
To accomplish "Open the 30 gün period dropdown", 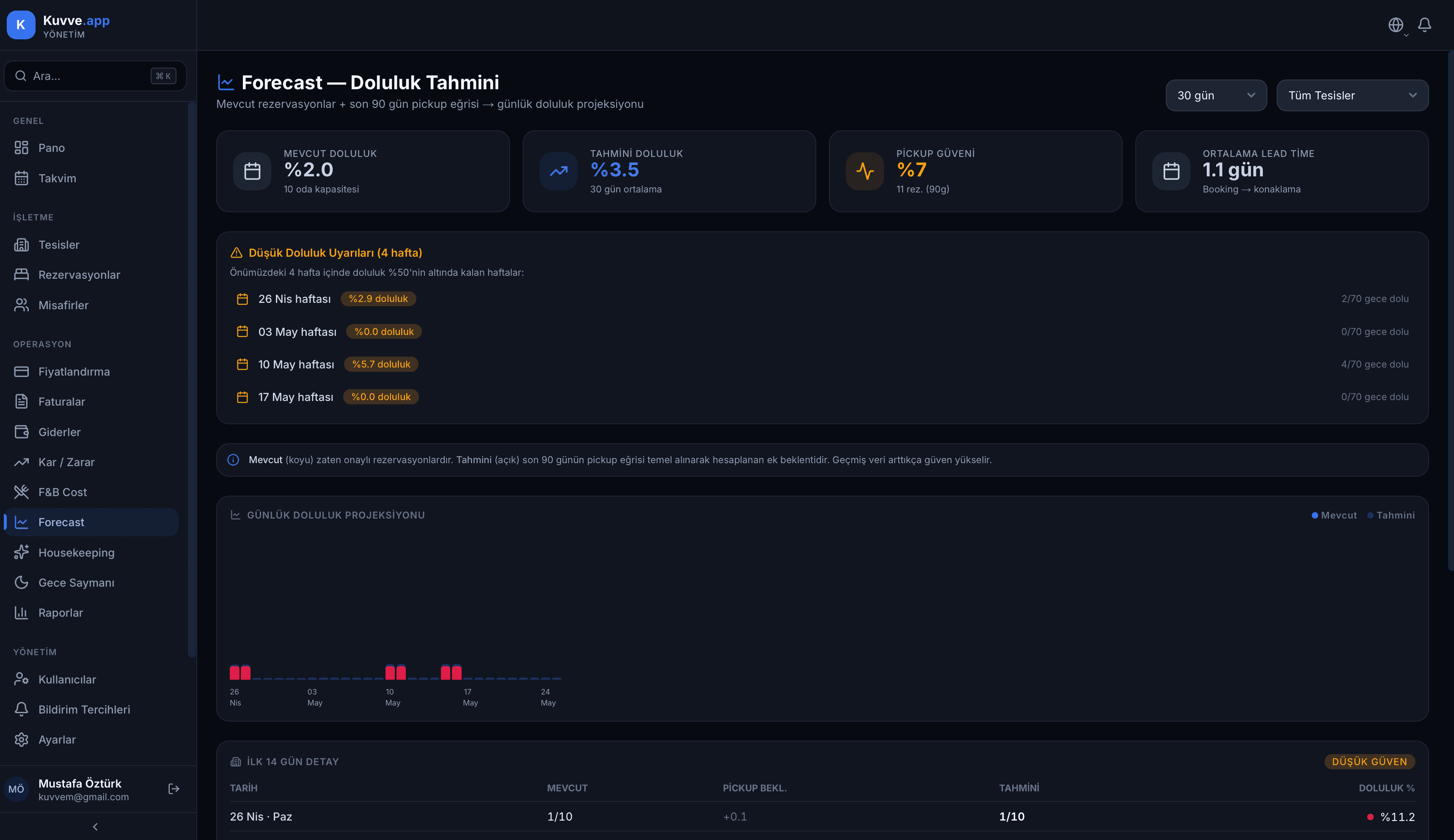I will coord(1216,95).
